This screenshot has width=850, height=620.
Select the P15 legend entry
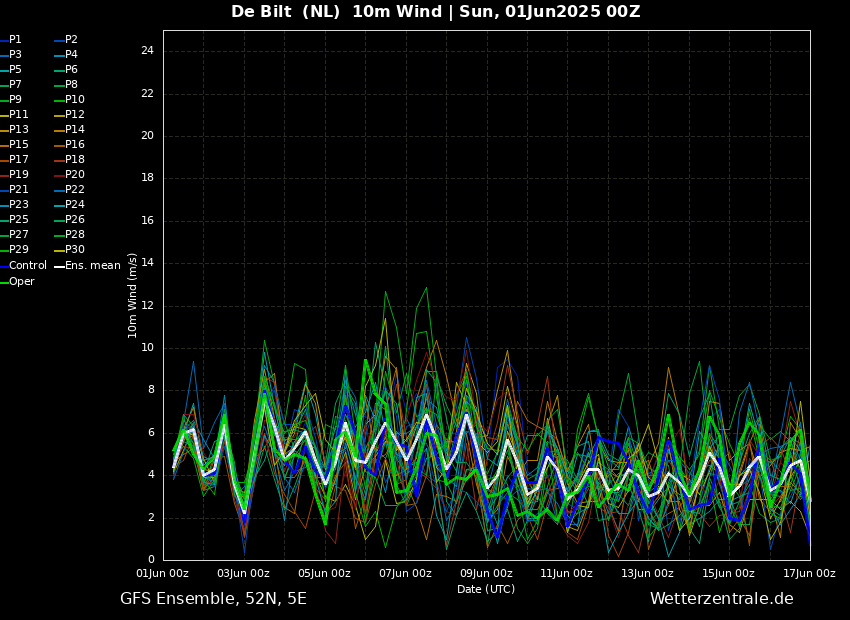click(x=19, y=145)
